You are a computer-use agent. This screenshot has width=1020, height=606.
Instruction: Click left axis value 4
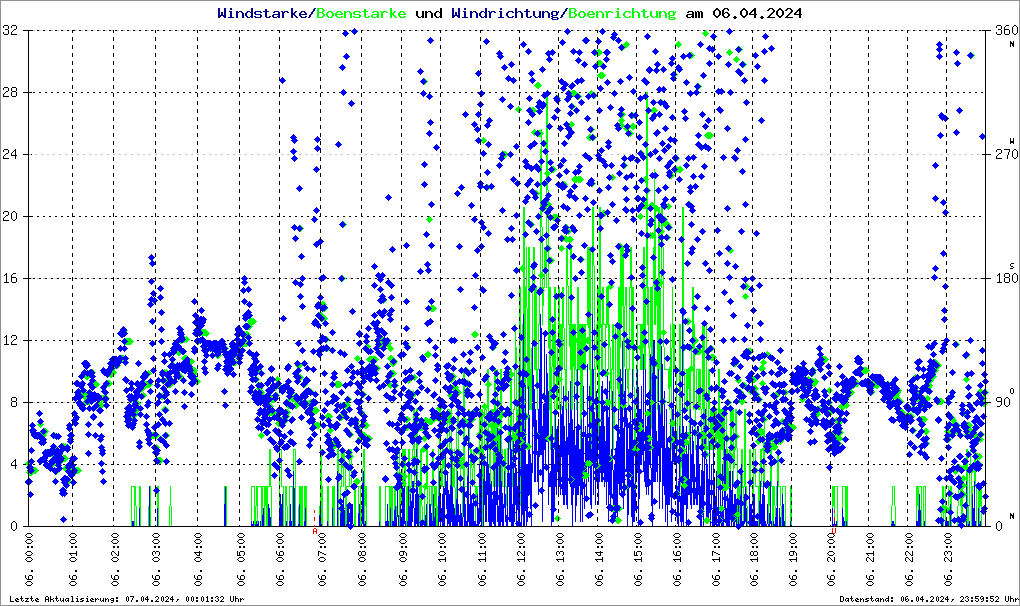click(x=14, y=464)
